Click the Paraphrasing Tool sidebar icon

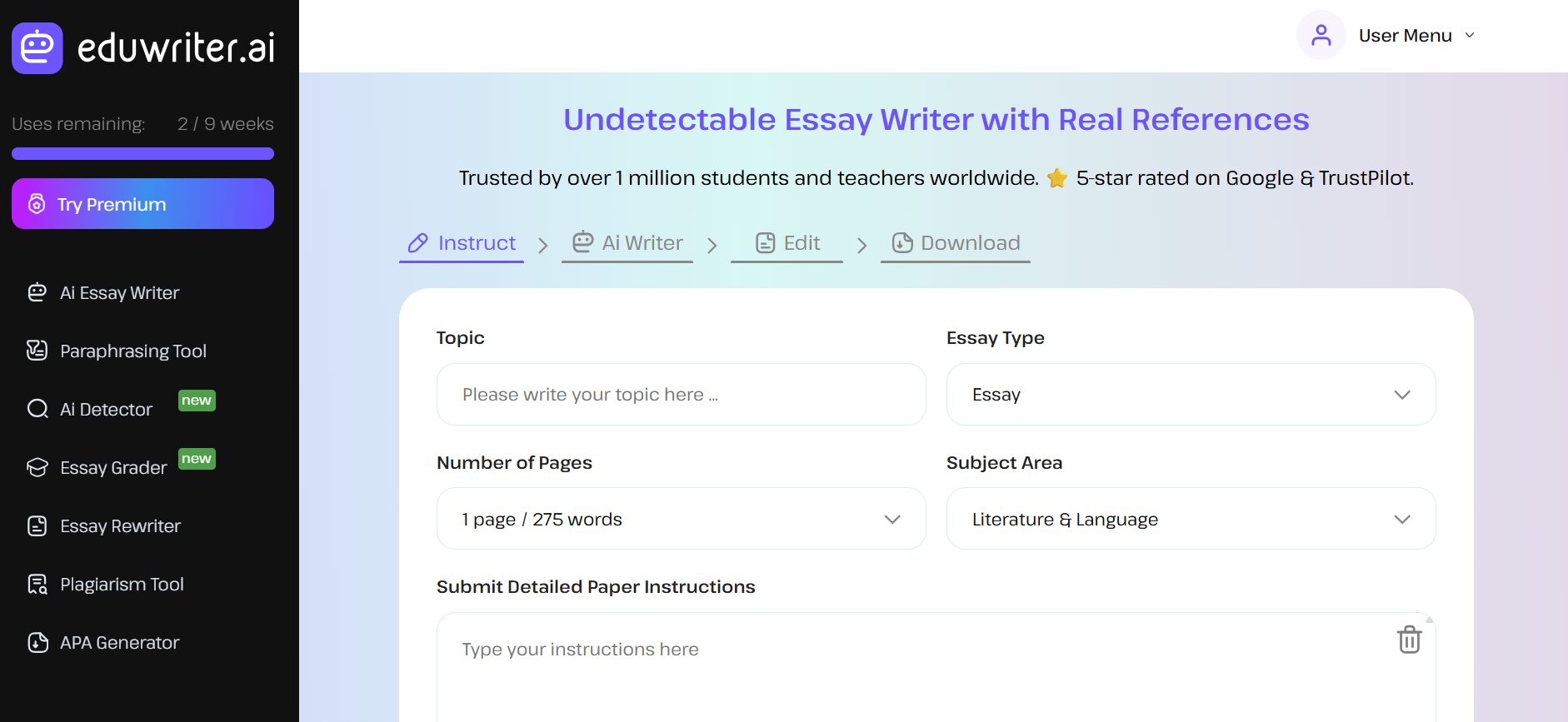(37, 351)
